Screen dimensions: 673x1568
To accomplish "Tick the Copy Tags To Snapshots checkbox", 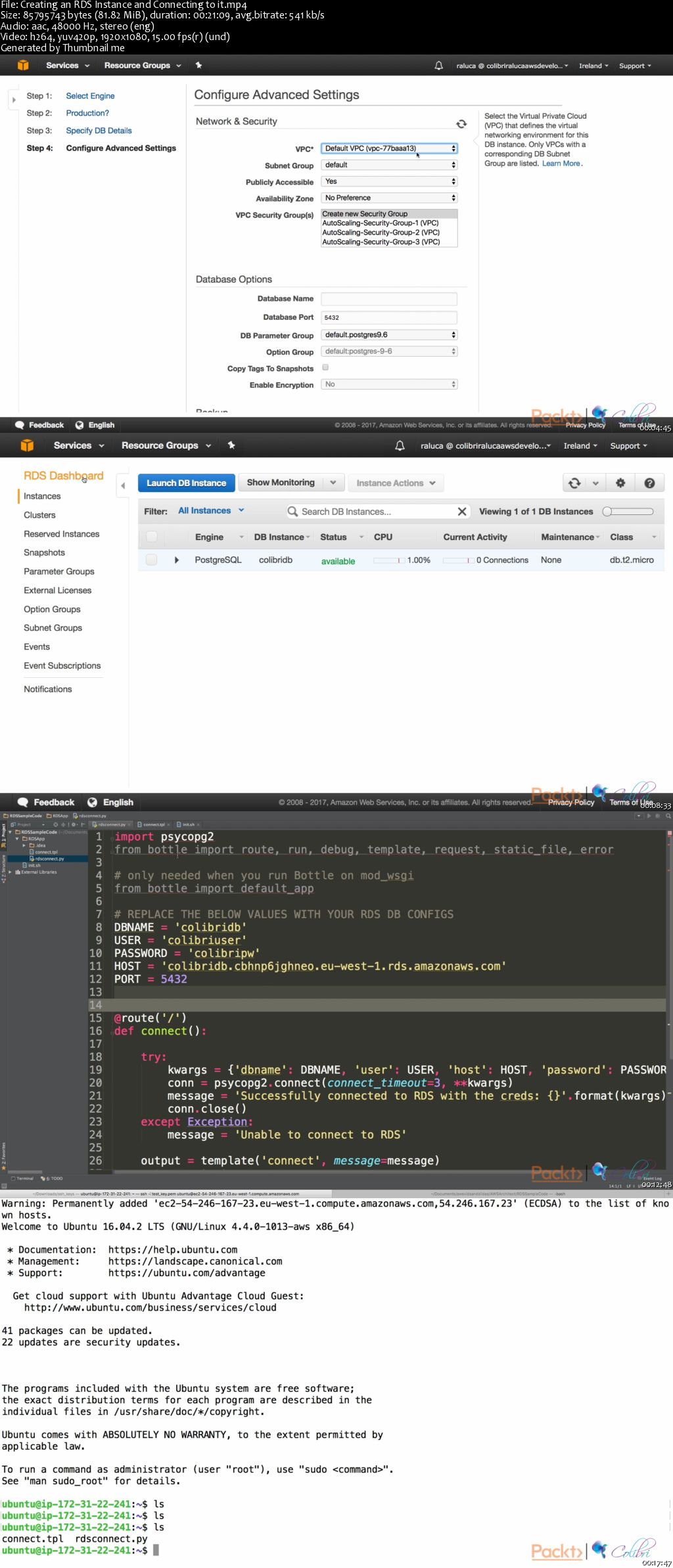I will [x=325, y=367].
